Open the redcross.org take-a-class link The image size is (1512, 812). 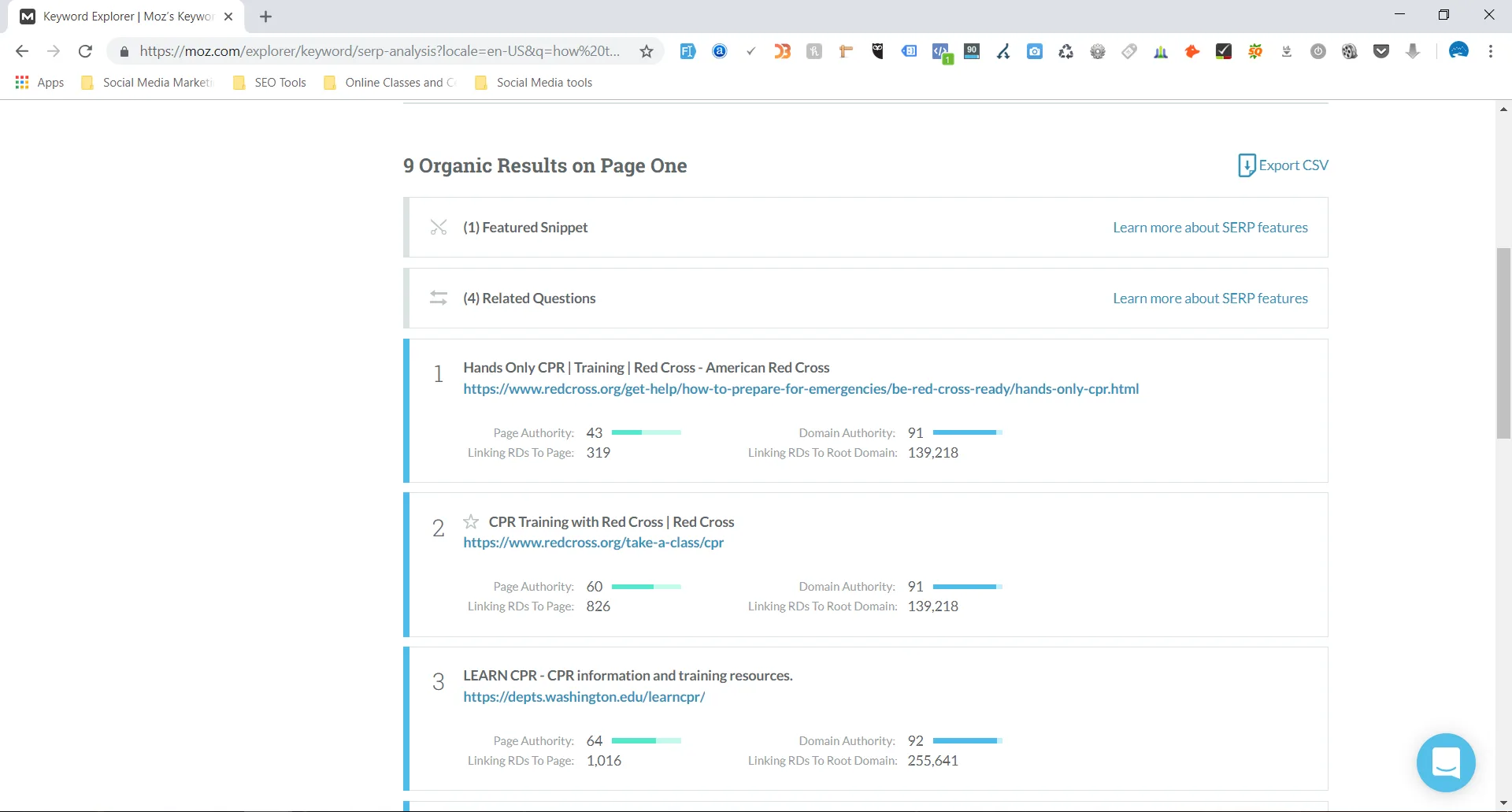tap(593, 543)
